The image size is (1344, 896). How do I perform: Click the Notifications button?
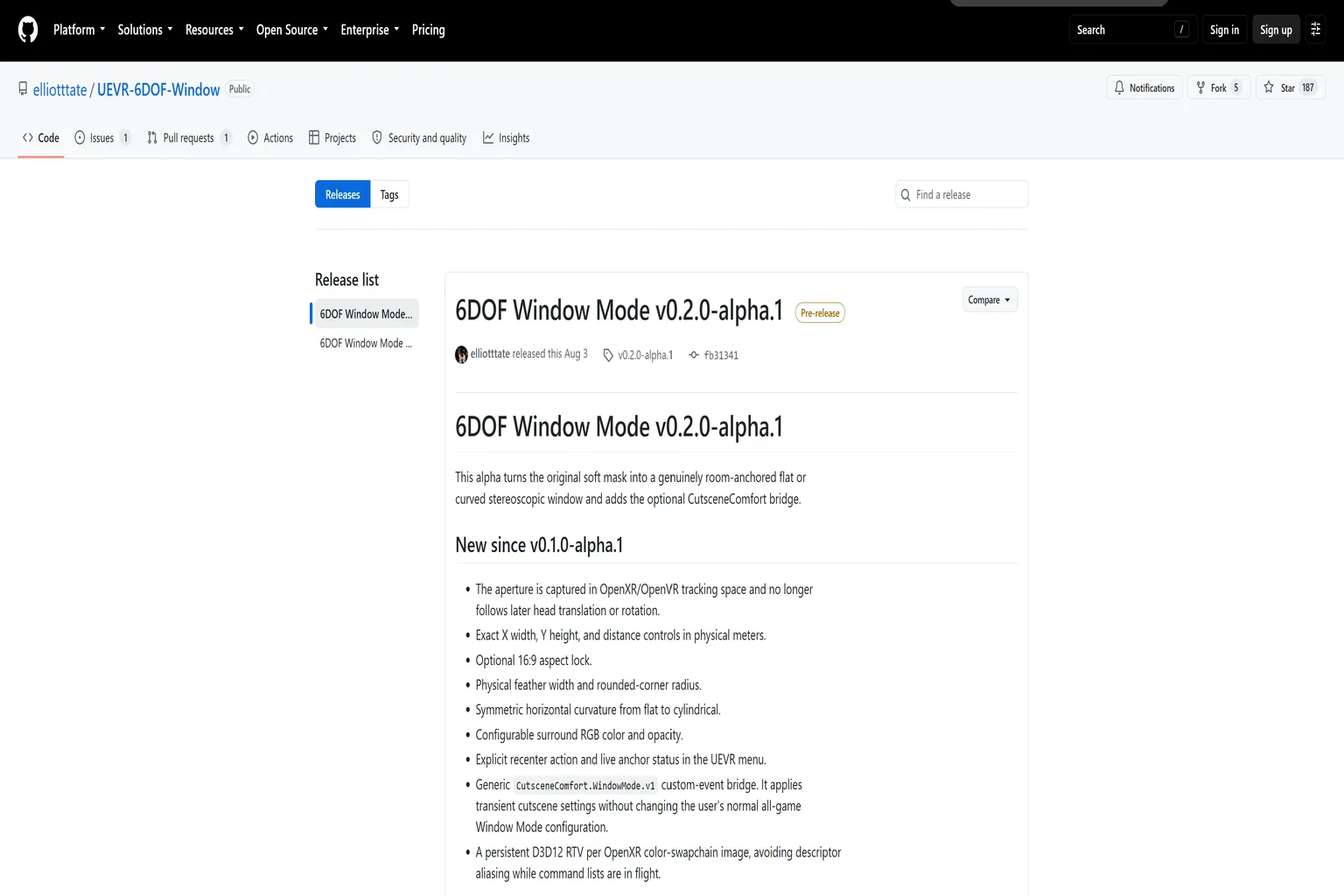coord(1144,87)
